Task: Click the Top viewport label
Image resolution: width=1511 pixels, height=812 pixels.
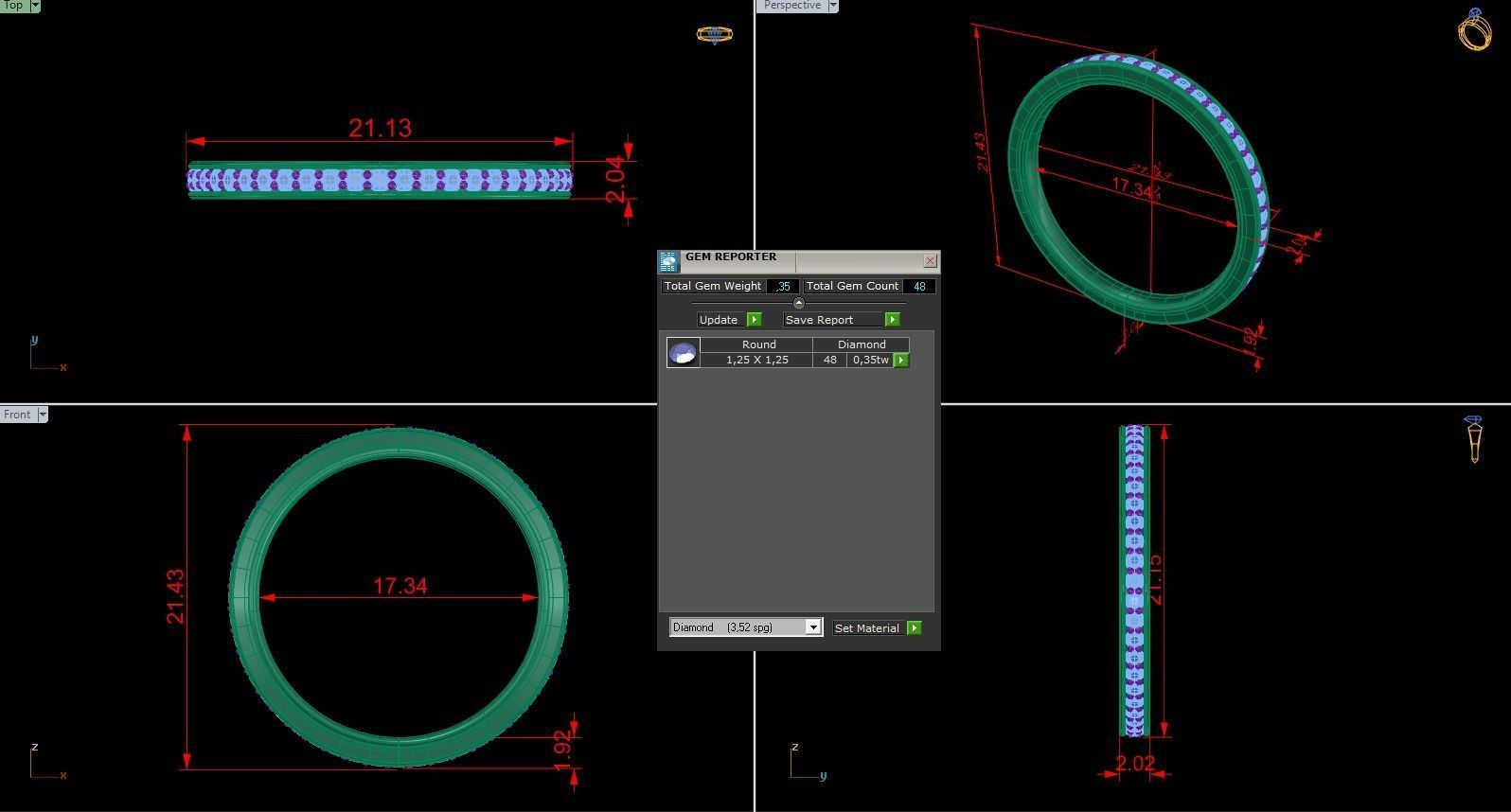Action: [14, 6]
